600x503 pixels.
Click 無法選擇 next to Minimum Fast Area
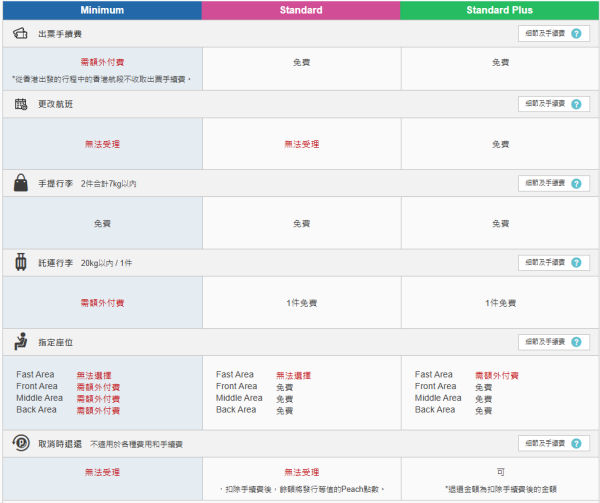[x=94, y=376]
